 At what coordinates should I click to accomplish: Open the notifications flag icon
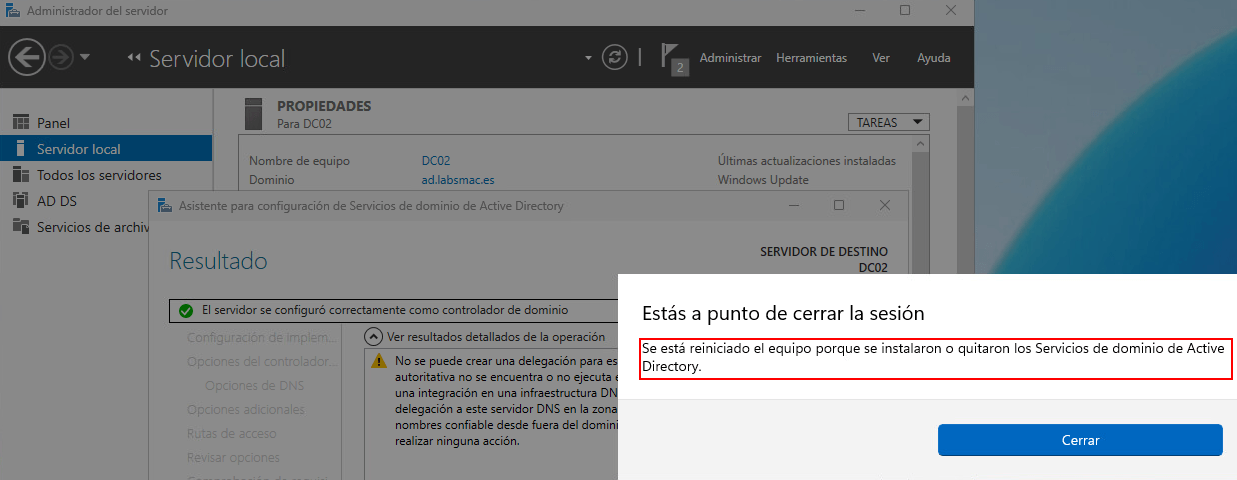672,57
